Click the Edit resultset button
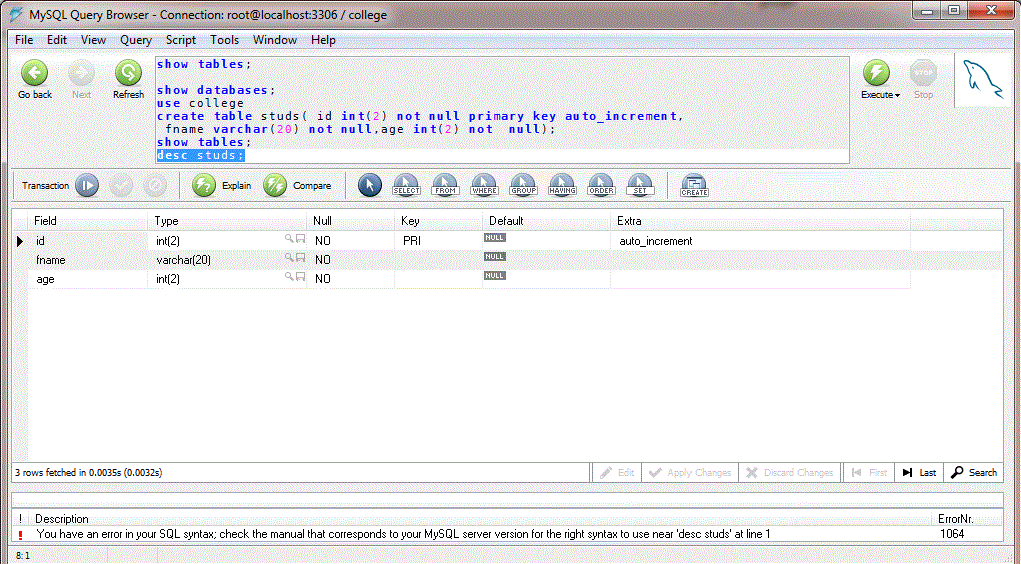 click(617, 473)
